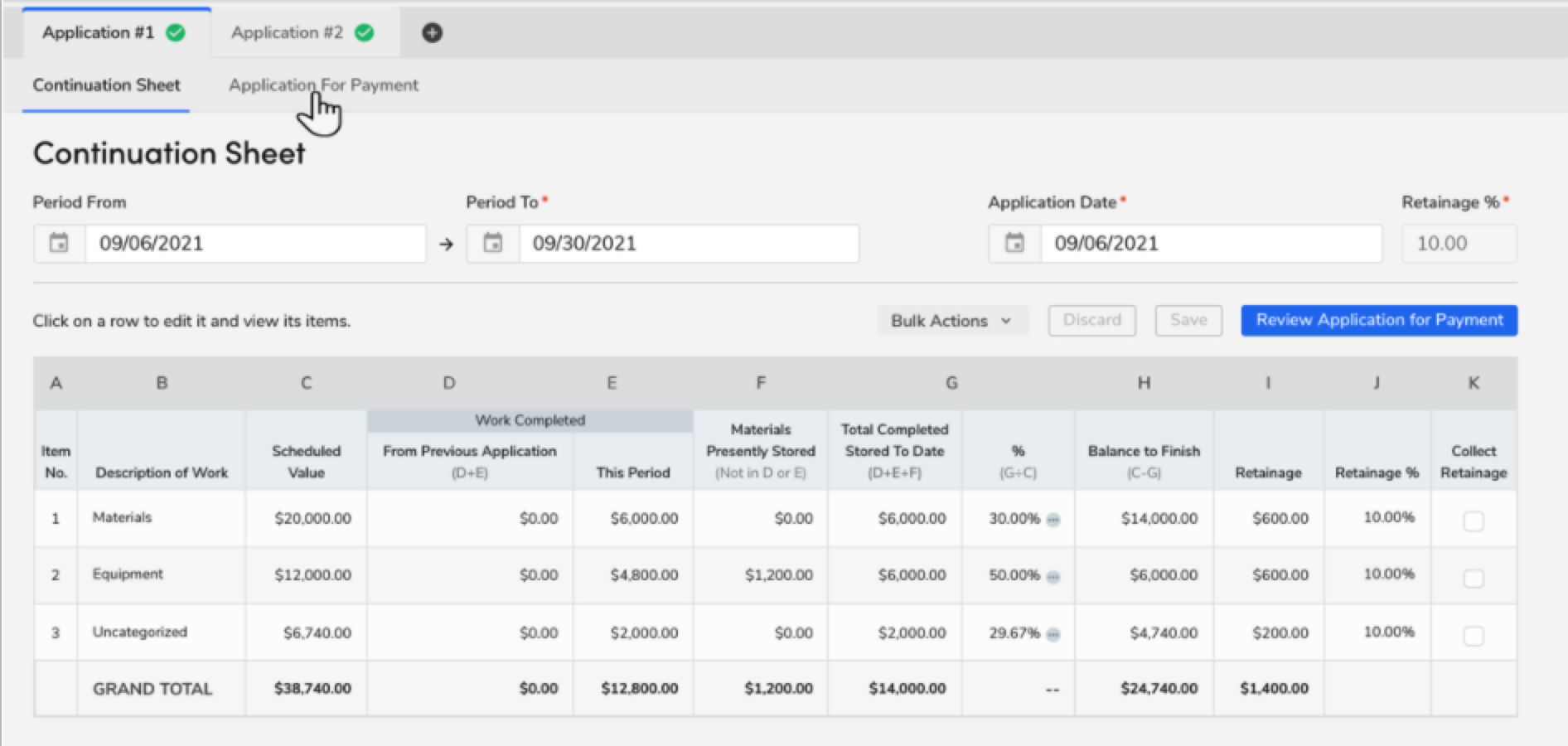Click the Retainage % field showing 10.00
The width and height of the screenshot is (1568, 746).
pos(1459,243)
